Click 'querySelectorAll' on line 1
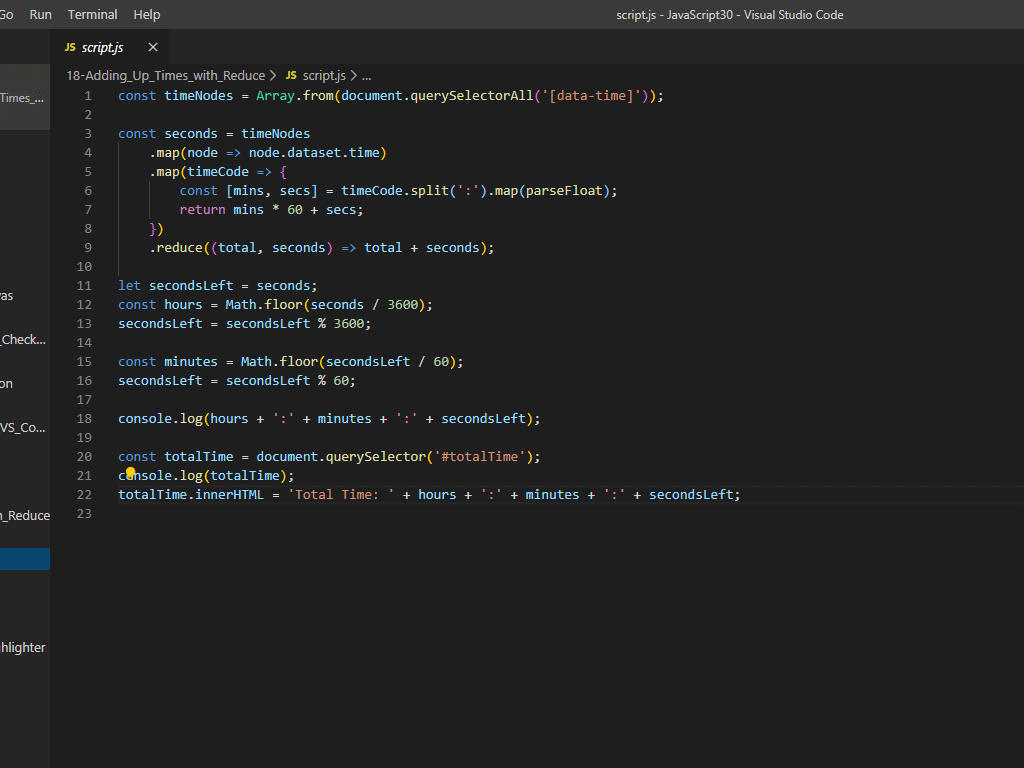This screenshot has height=768, width=1024. tap(472, 96)
